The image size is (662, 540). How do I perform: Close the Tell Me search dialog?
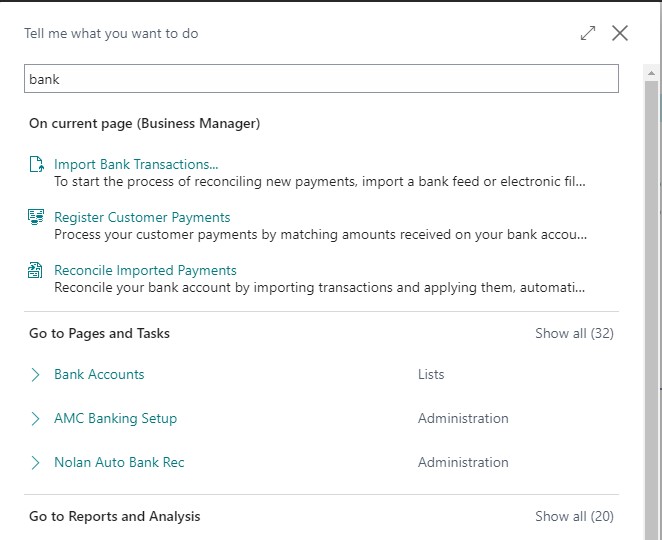[x=620, y=33]
